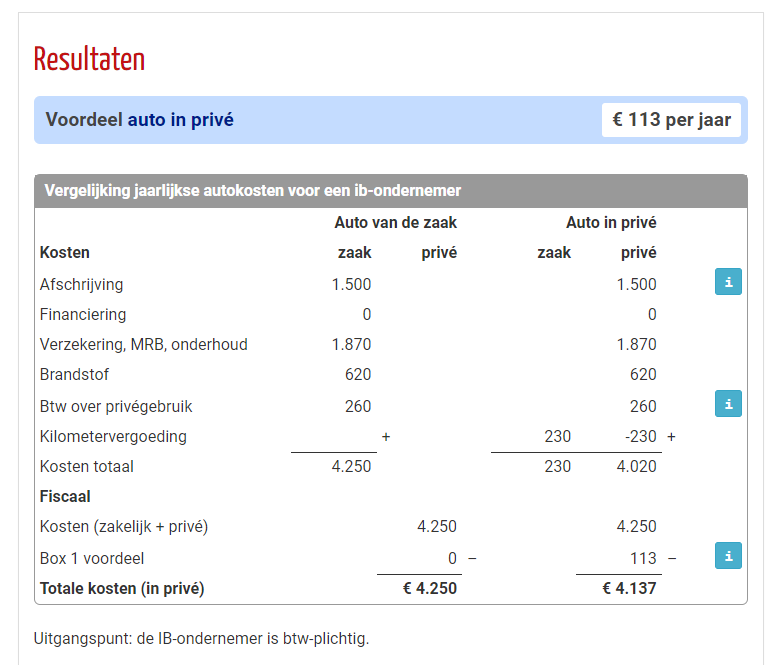Select the Verzekering, MRB, onderhoud label
This screenshot has height=665, width=780.
[144, 344]
